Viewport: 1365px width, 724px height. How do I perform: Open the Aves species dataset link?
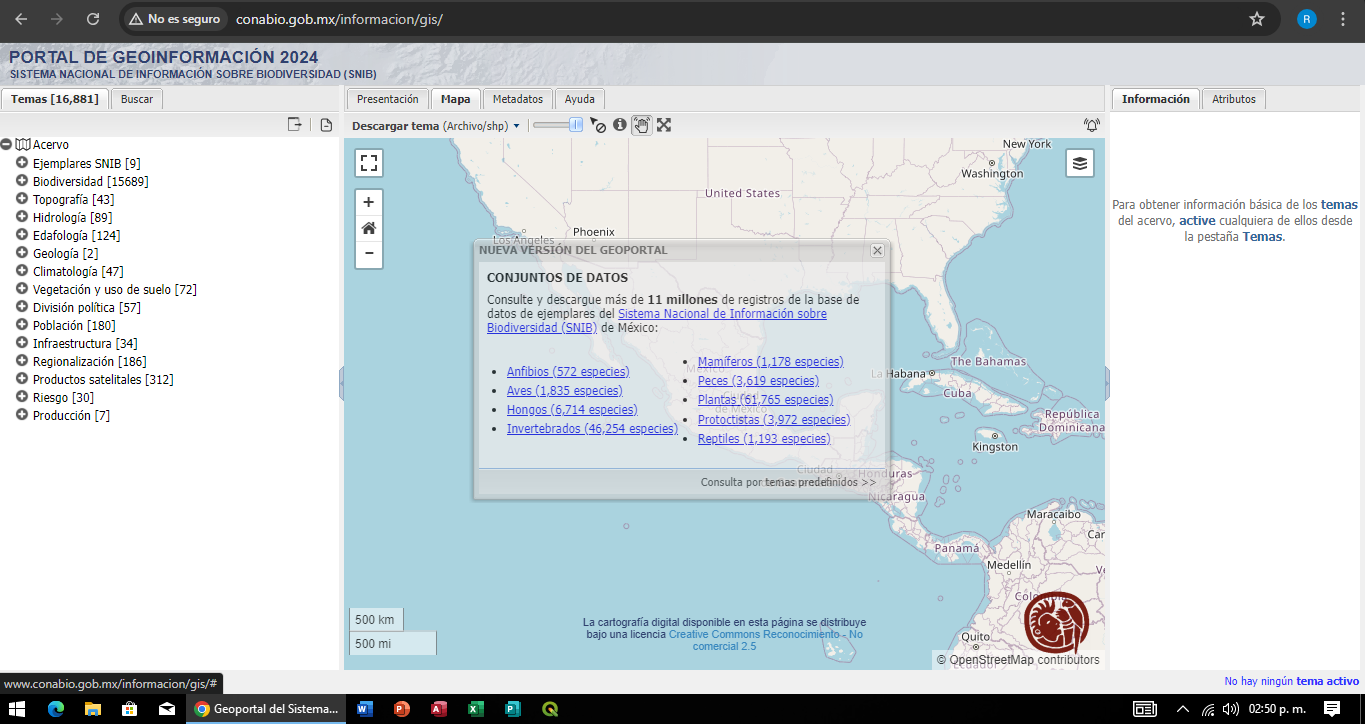click(563, 390)
